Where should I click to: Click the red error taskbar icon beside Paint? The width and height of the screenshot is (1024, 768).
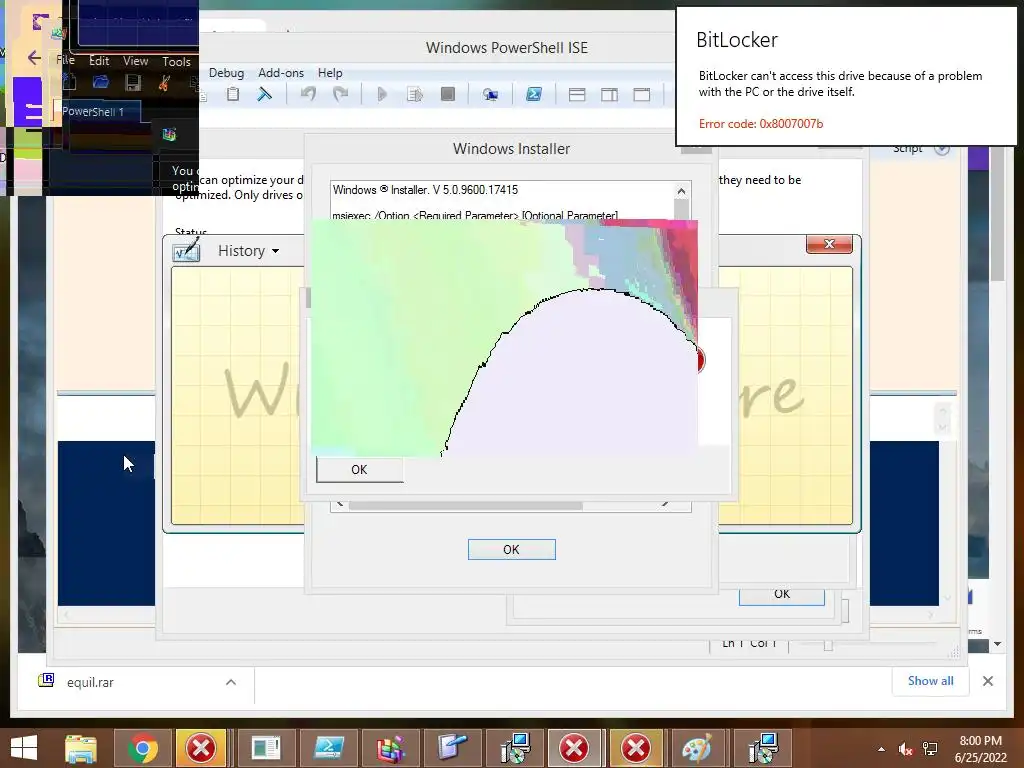[635, 748]
